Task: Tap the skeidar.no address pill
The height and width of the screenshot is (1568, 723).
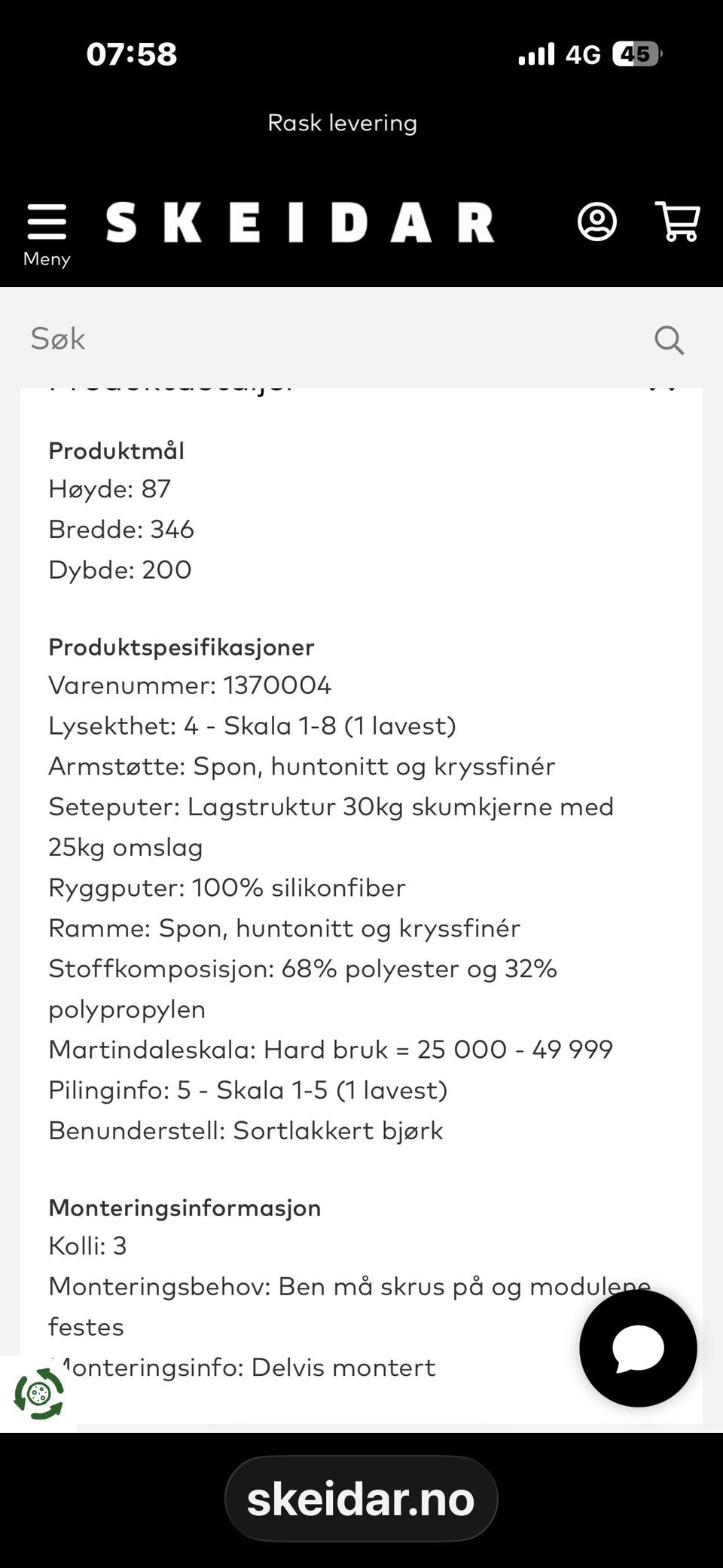Action: (361, 1499)
